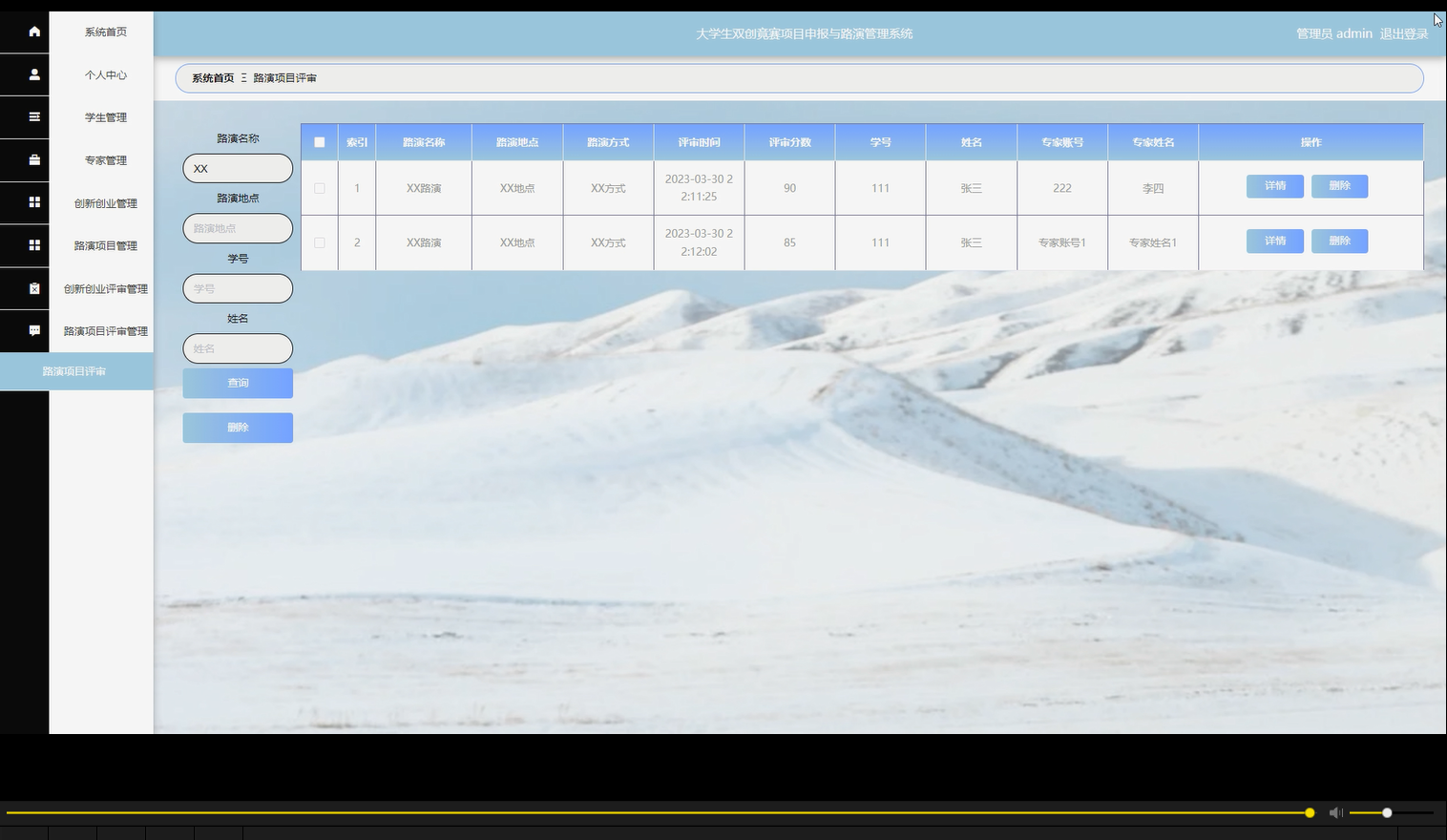
Task: Click the 路演地点 column header
Action: pos(517,142)
